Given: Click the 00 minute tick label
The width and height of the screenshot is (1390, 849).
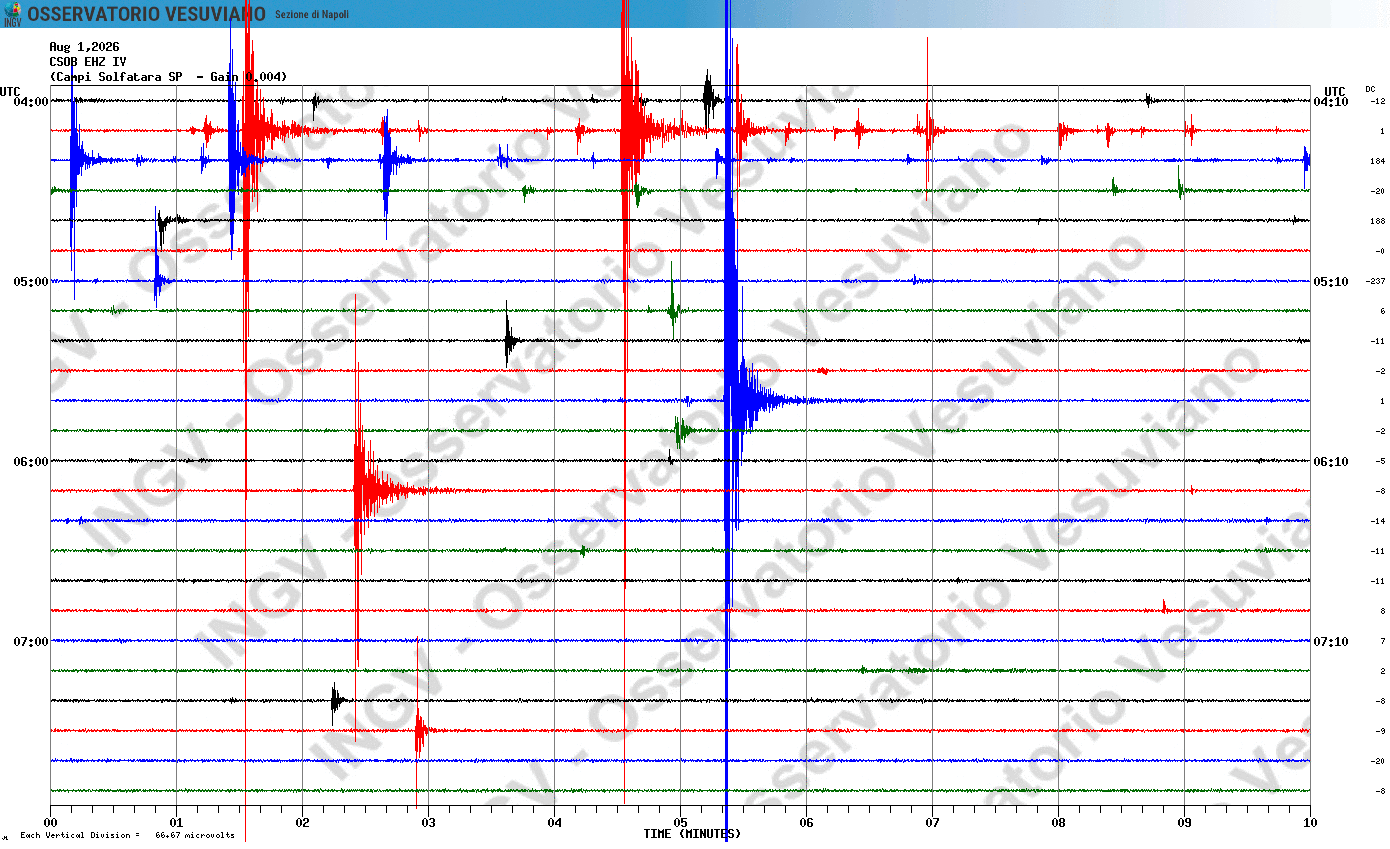Looking at the screenshot, I should click(50, 823).
